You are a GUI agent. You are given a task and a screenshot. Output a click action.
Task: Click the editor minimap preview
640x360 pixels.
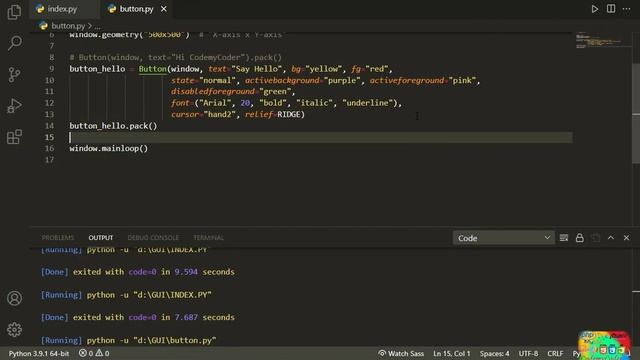(603, 41)
